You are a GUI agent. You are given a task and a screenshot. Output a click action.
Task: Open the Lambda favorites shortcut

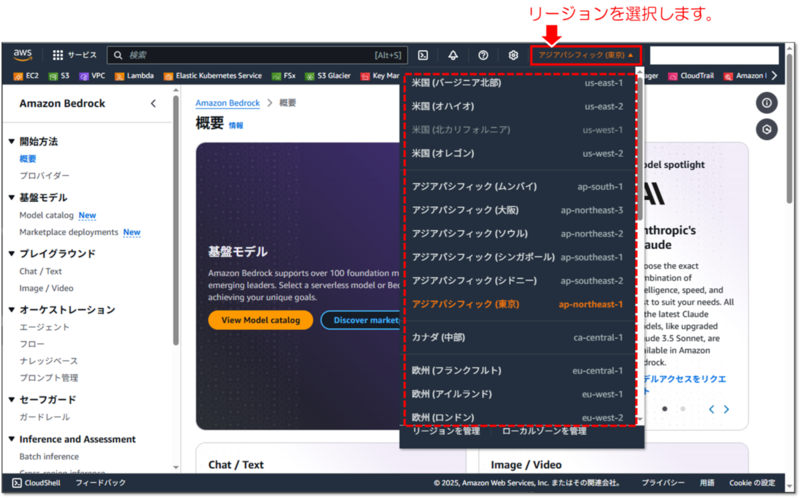tap(134, 76)
